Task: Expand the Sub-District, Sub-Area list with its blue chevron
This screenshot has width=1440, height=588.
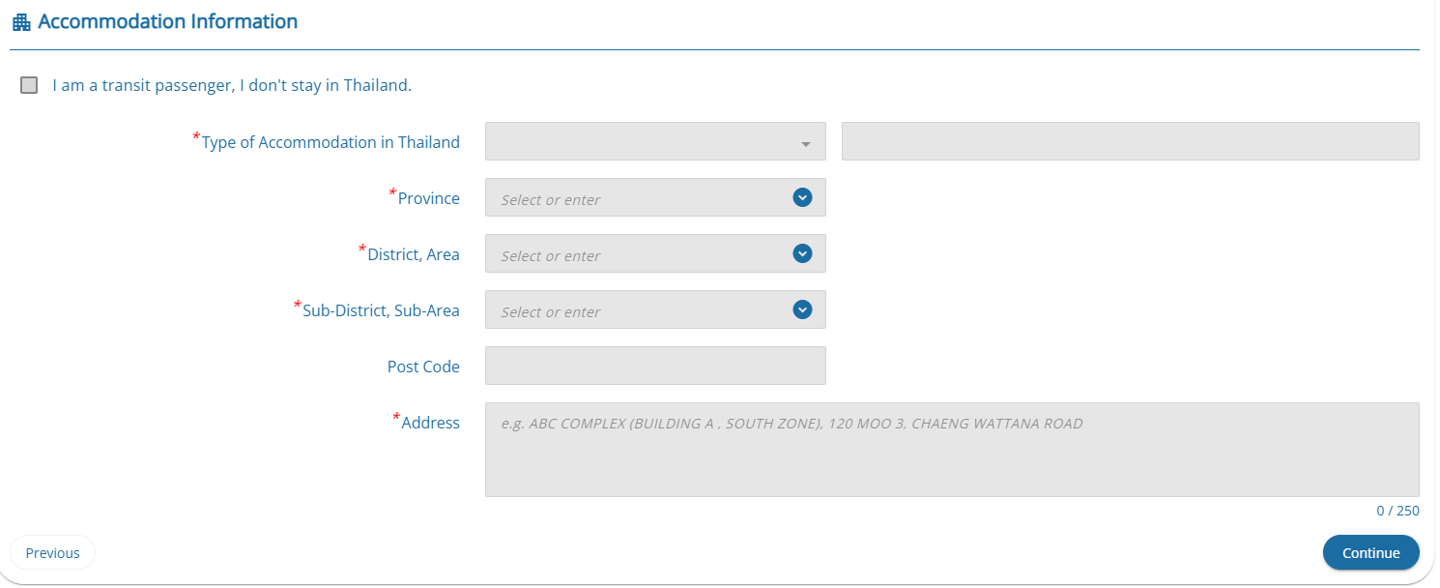Action: [x=802, y=309]
